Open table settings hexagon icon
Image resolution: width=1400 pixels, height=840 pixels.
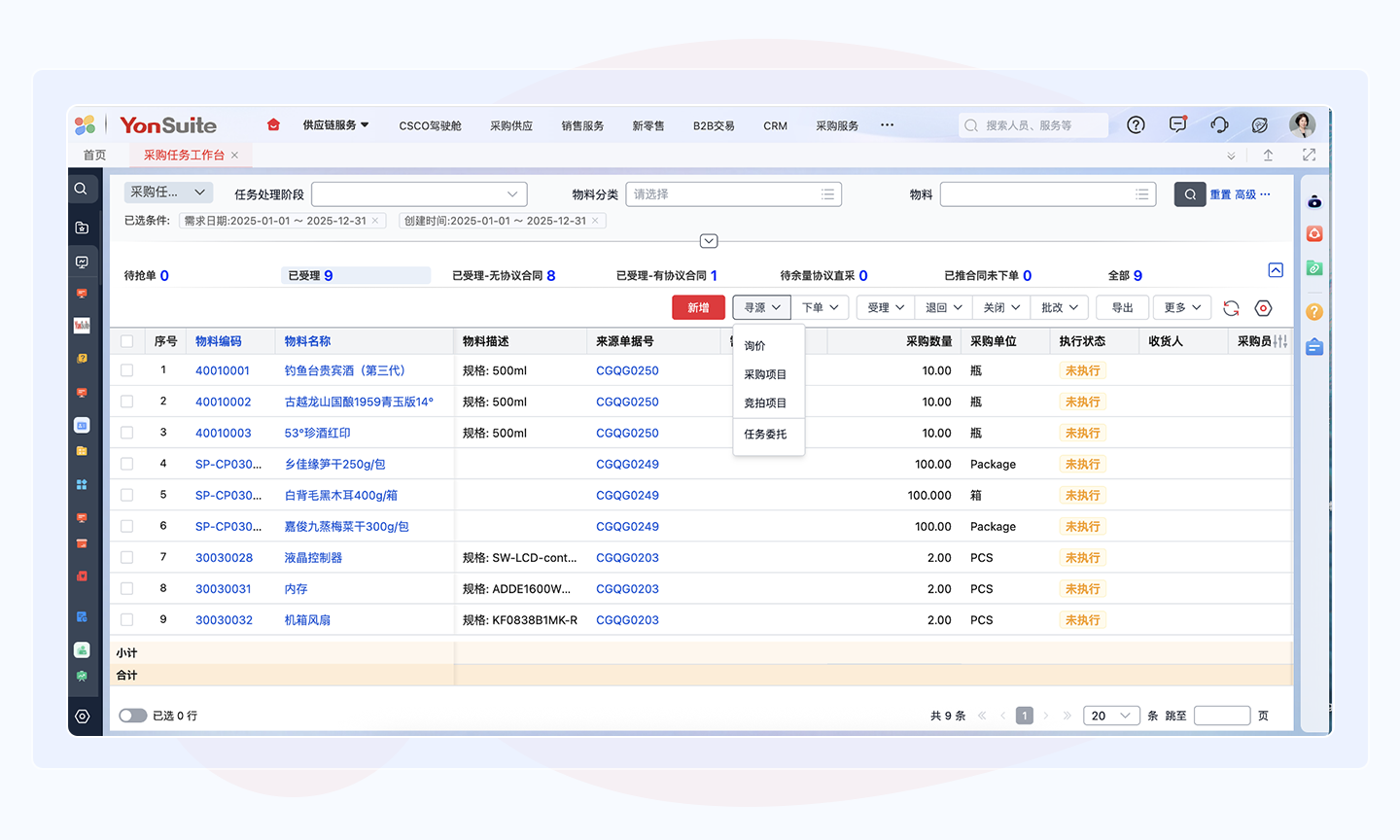tap(1263, 308)
